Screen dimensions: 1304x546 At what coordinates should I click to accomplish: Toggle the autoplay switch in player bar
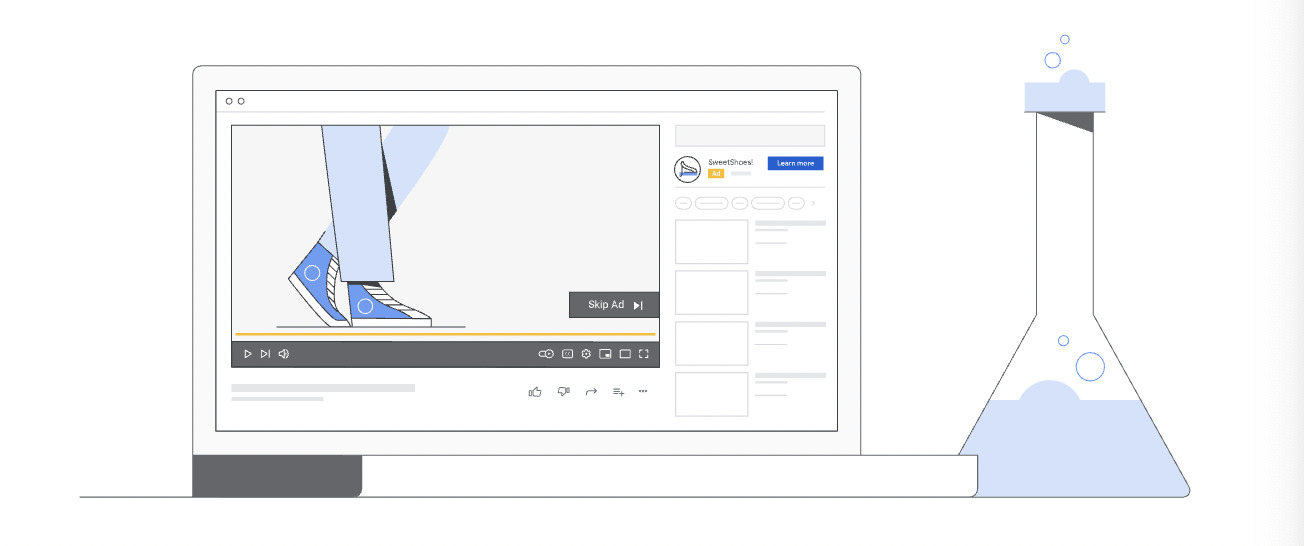click(x=546, y=354)
